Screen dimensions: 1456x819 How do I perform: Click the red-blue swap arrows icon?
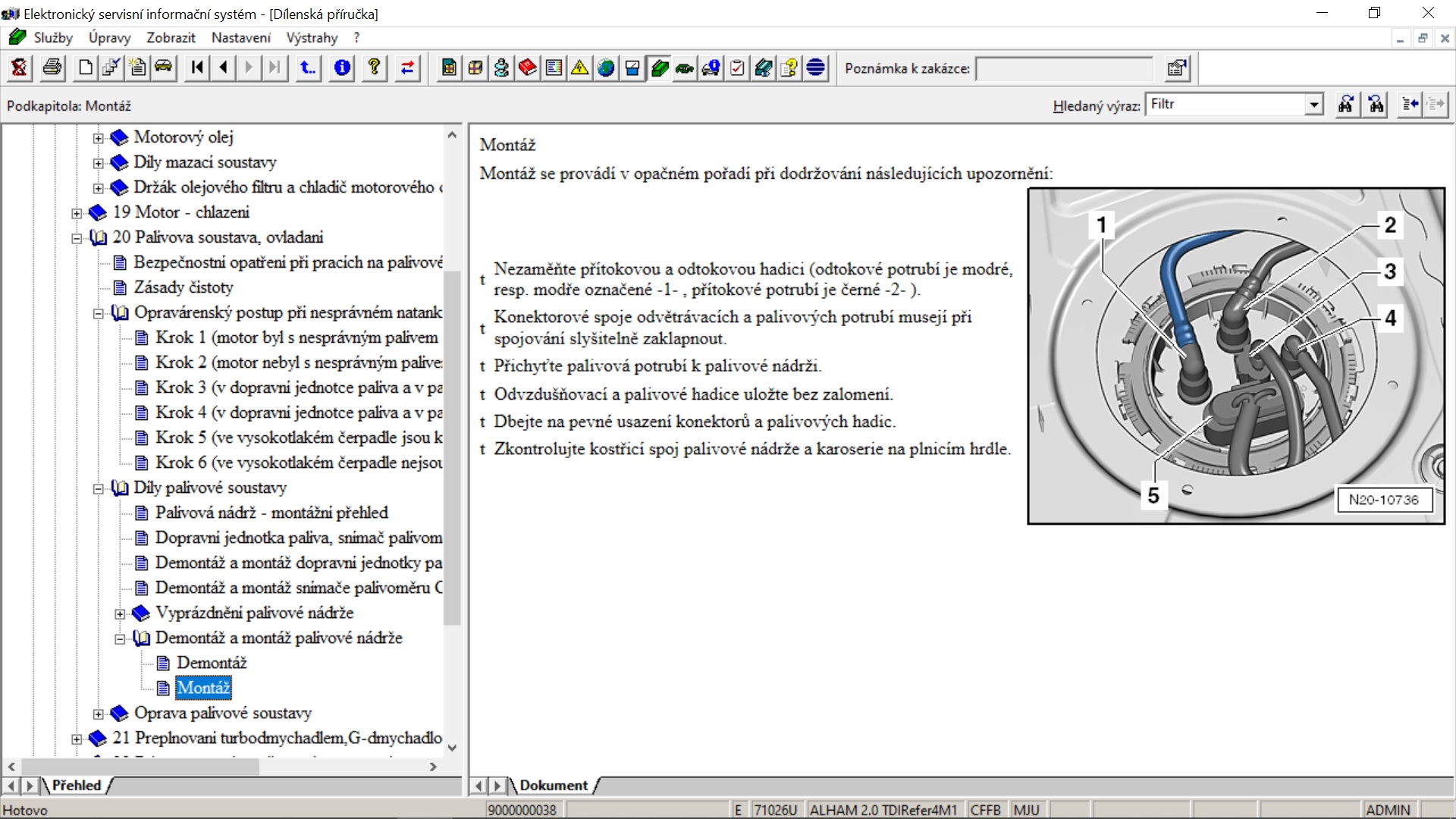[x=407, y=68]
